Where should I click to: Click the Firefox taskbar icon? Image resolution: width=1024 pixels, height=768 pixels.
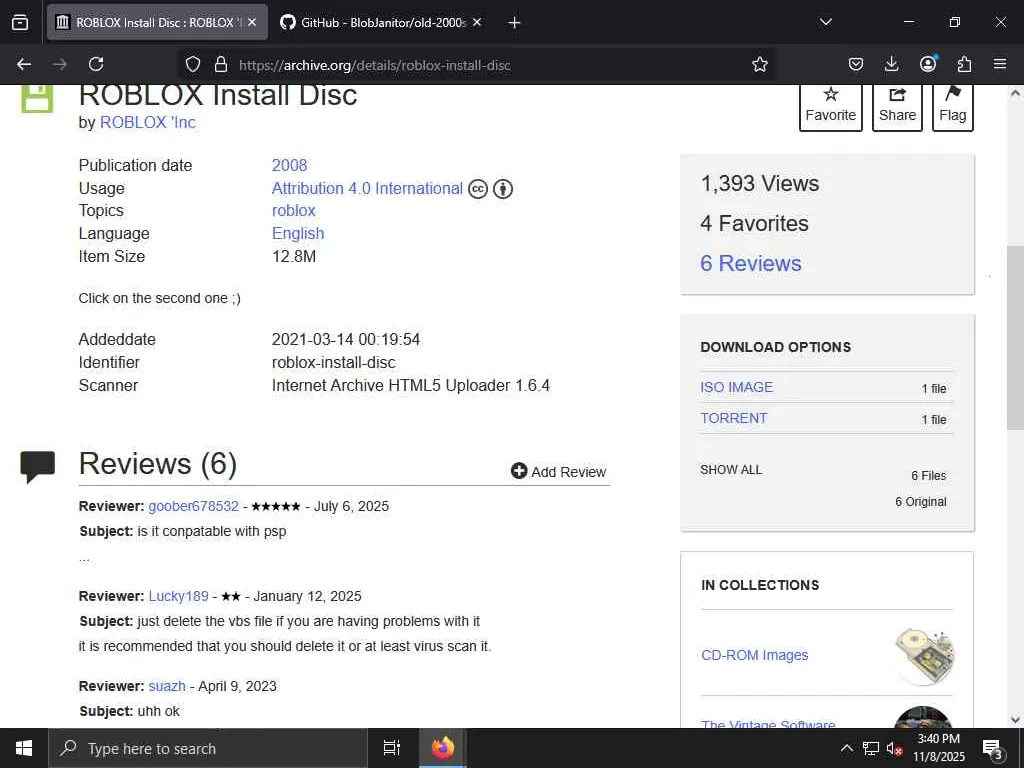443,748
